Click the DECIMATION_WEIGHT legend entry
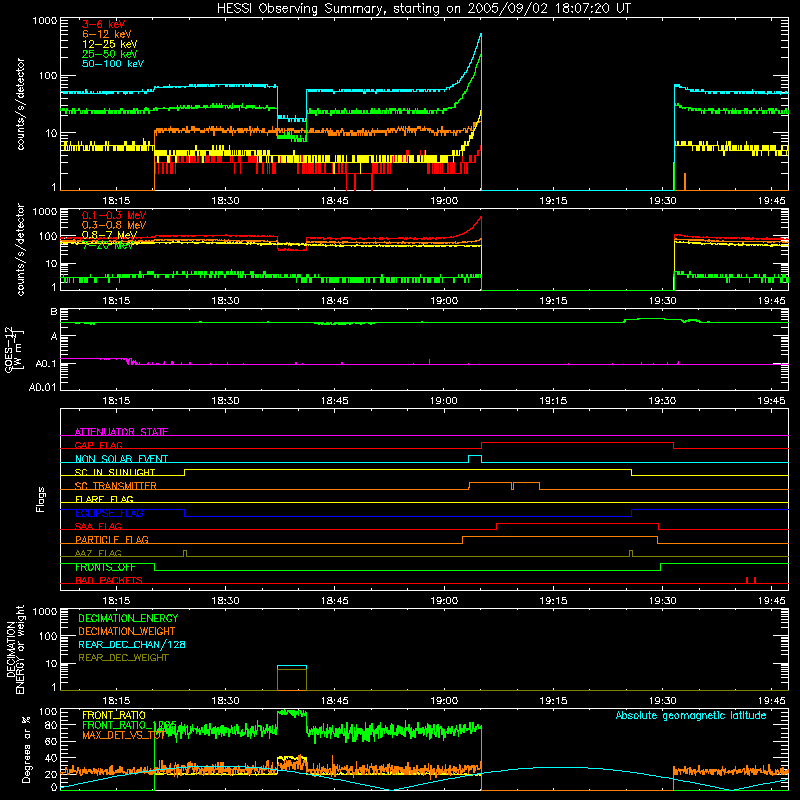Image resolution: width=800 pixels, height=800 pixels. click(127, 631)
